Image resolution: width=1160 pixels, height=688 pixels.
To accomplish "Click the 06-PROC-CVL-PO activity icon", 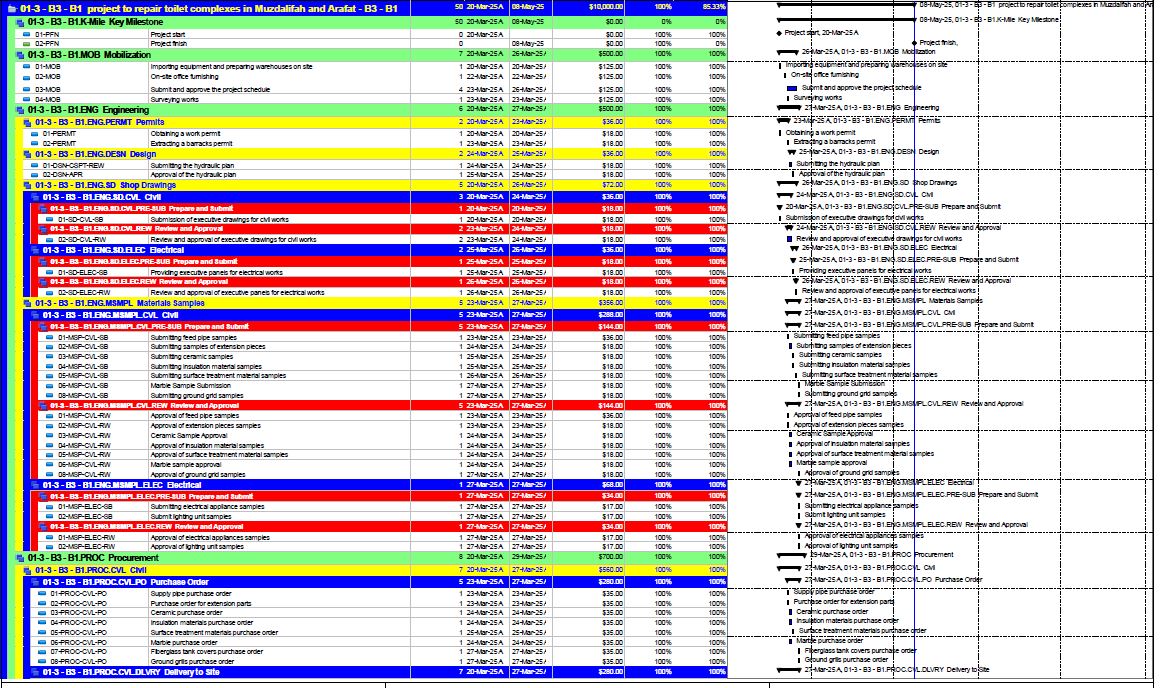I will point(41,641).
